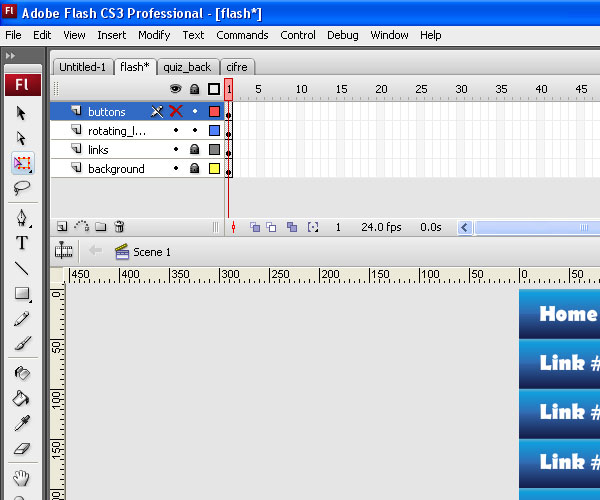Select the buttons layer row
Image resolution: width=600 pixels, height=500 pixels.
click(137, 111)
